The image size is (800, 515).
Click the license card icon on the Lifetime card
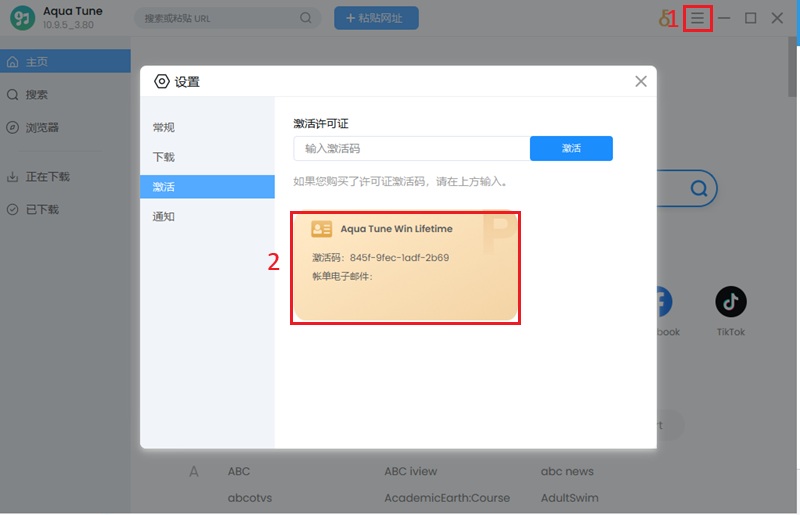(321, 229)
